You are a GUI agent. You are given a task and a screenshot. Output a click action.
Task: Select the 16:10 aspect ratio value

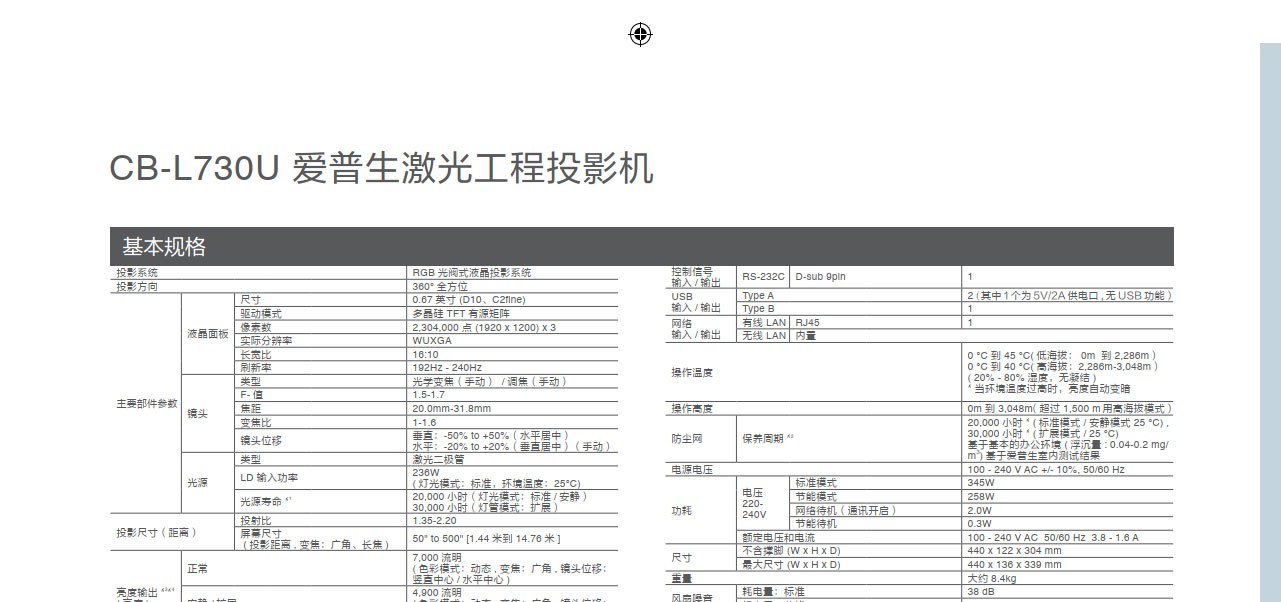(425, 354)
